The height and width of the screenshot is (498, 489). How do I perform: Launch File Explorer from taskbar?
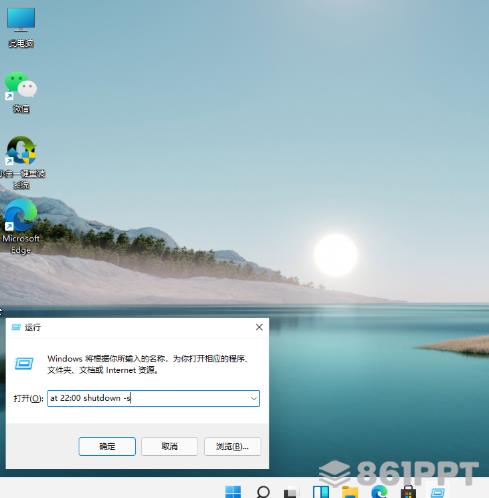tap(350, 492)
